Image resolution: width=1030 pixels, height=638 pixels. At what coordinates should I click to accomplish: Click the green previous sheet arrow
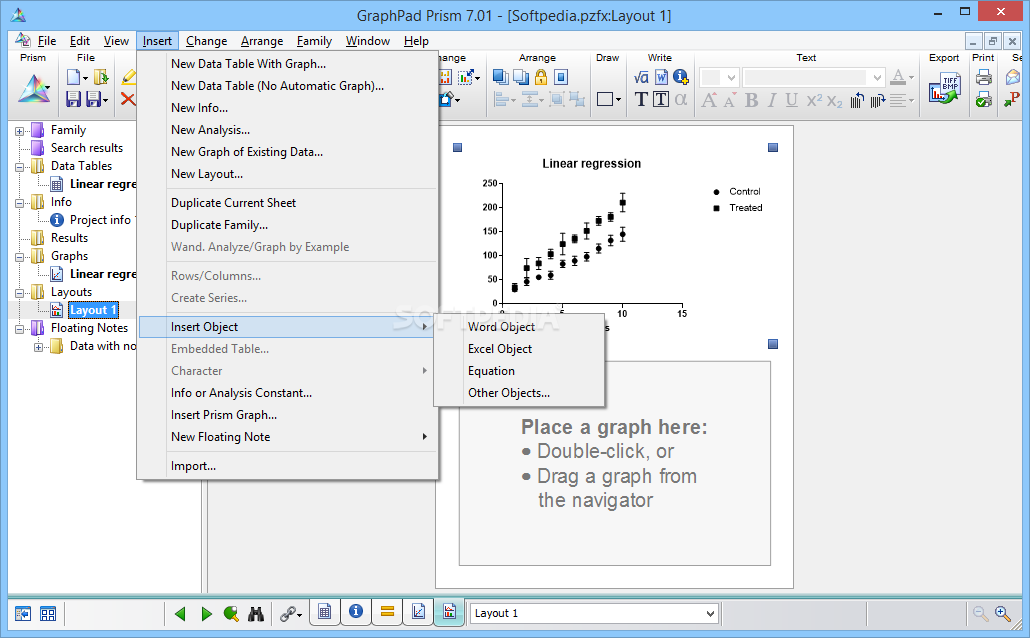tap(180, 614)
